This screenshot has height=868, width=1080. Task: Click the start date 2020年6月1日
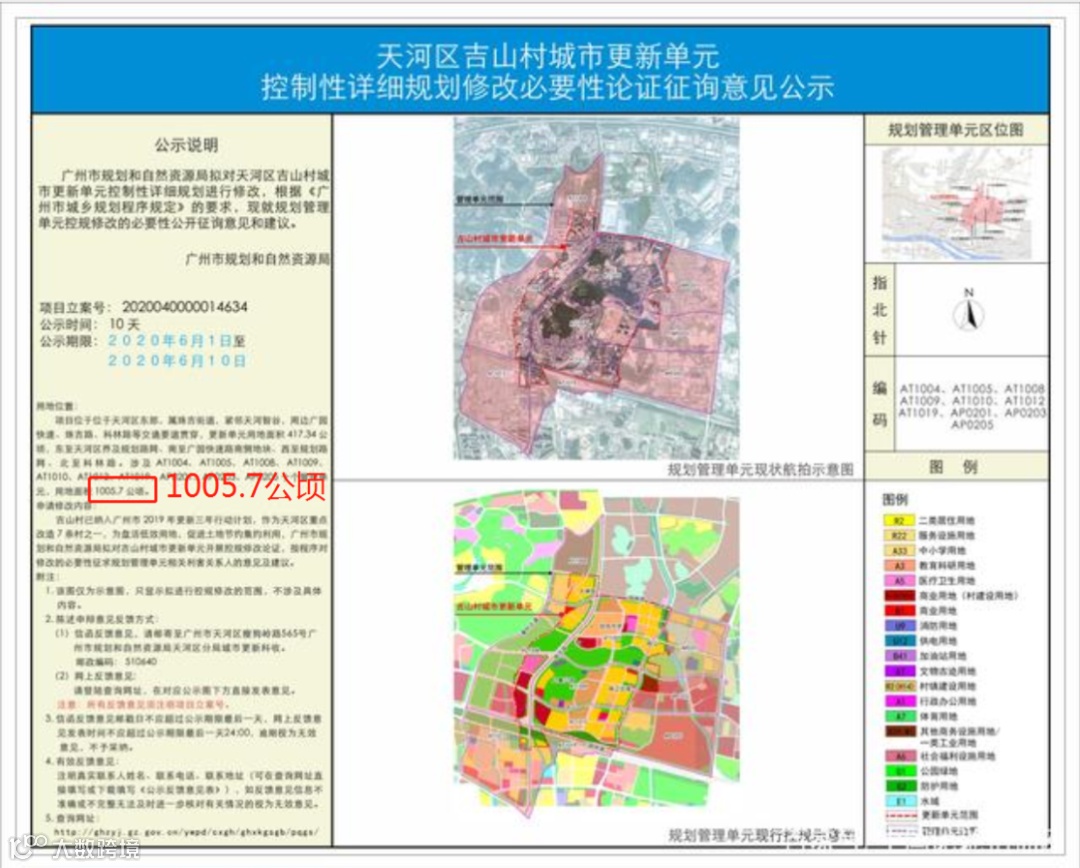(x=170, y=341)
